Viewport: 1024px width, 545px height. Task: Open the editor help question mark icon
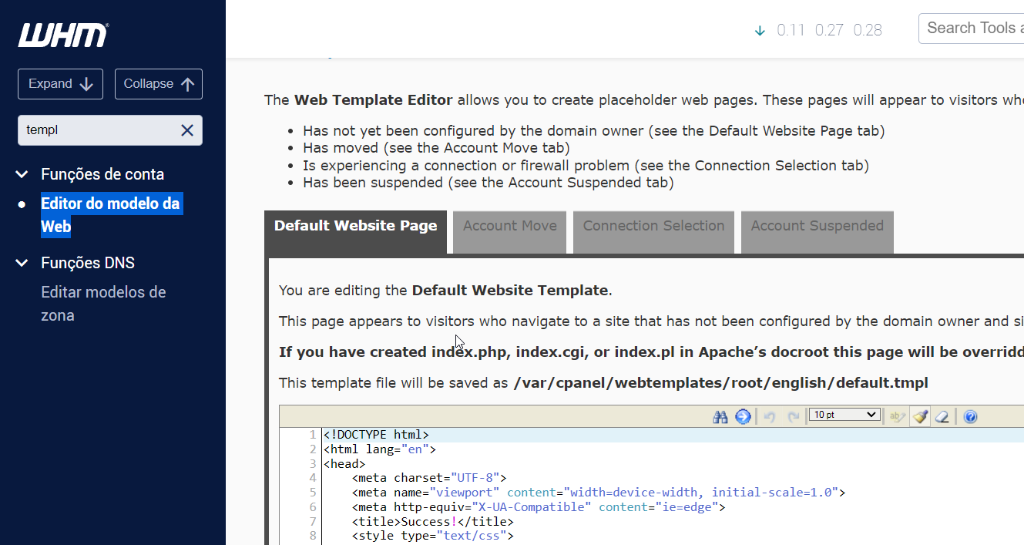(970, 417)
